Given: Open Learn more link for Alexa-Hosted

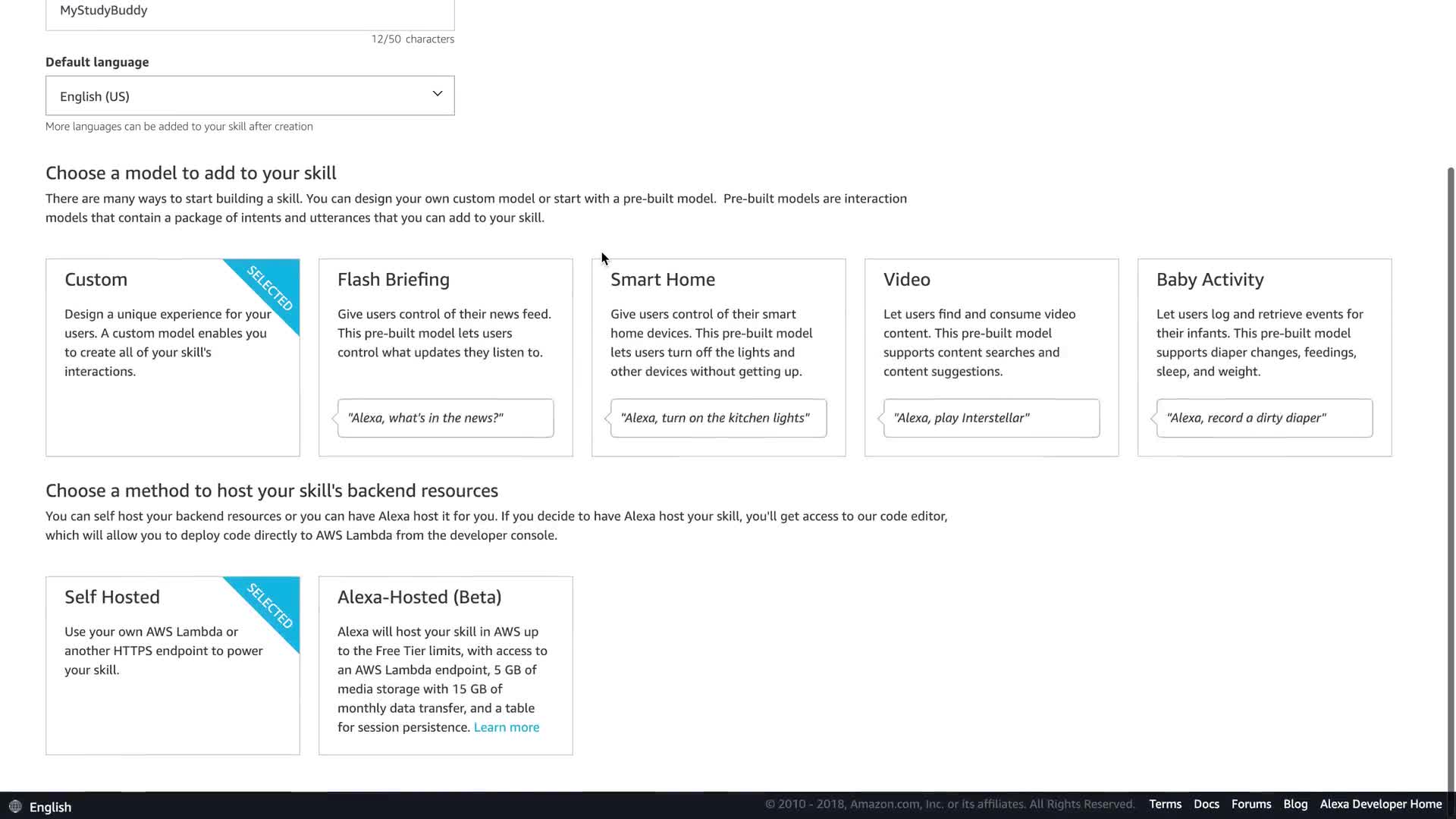Looking at the screenshot, I should point(506,727).
